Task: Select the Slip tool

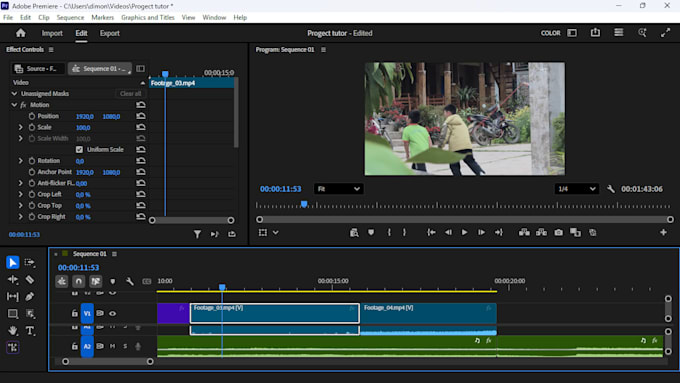Action: pyautogui.click(x=13, y=297)
